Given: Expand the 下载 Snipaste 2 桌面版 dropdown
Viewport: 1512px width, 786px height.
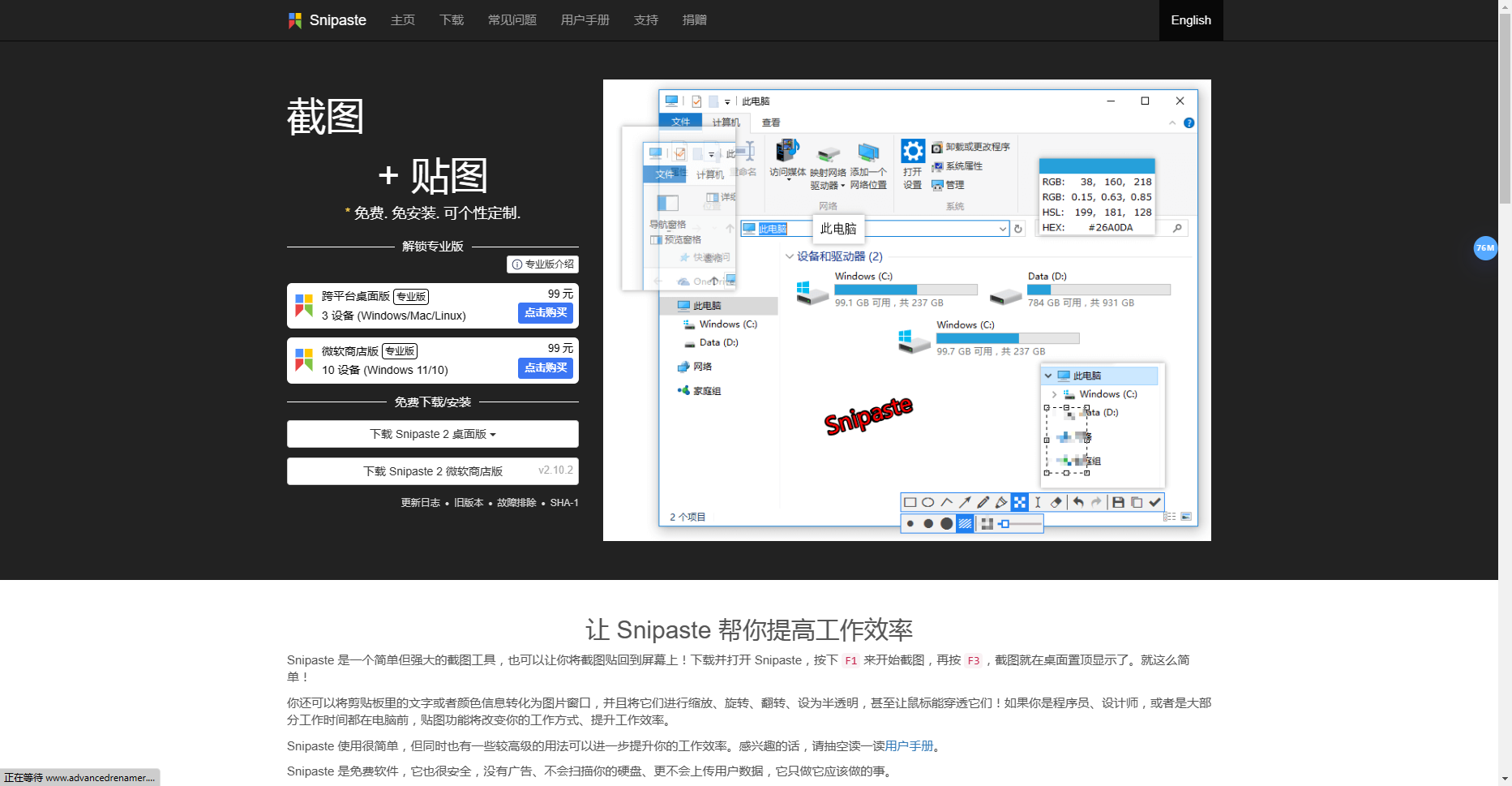Looking at the screenshot, I should point(433,434).
